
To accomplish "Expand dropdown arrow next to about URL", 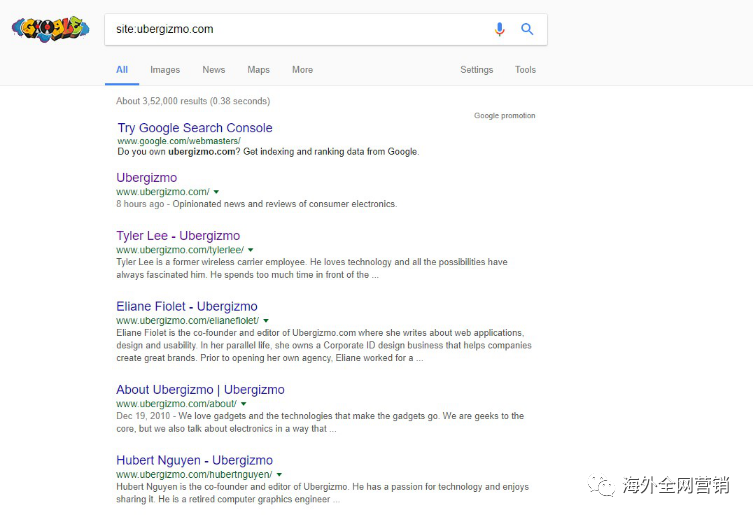I will (x=244, y=404).
